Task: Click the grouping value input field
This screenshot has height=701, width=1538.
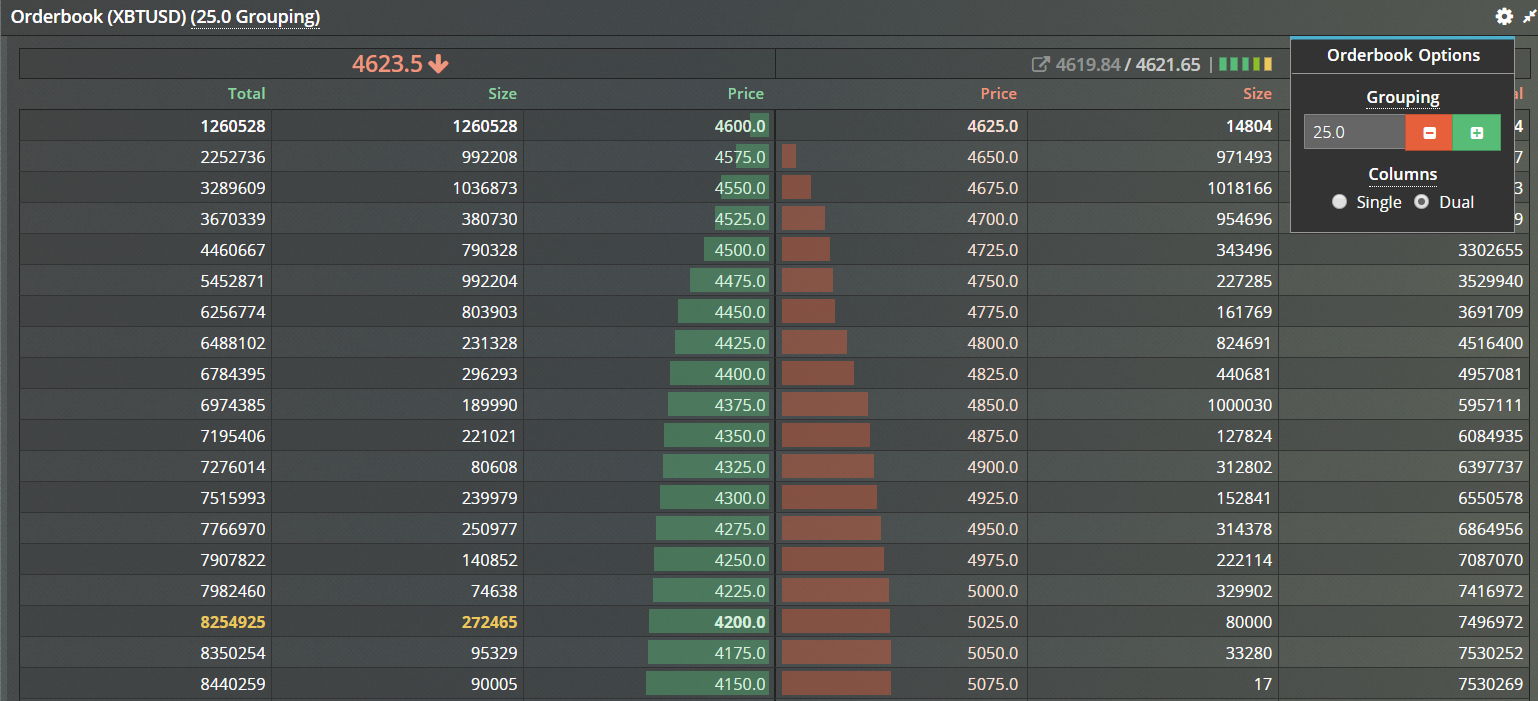Action: point(1354,132)
